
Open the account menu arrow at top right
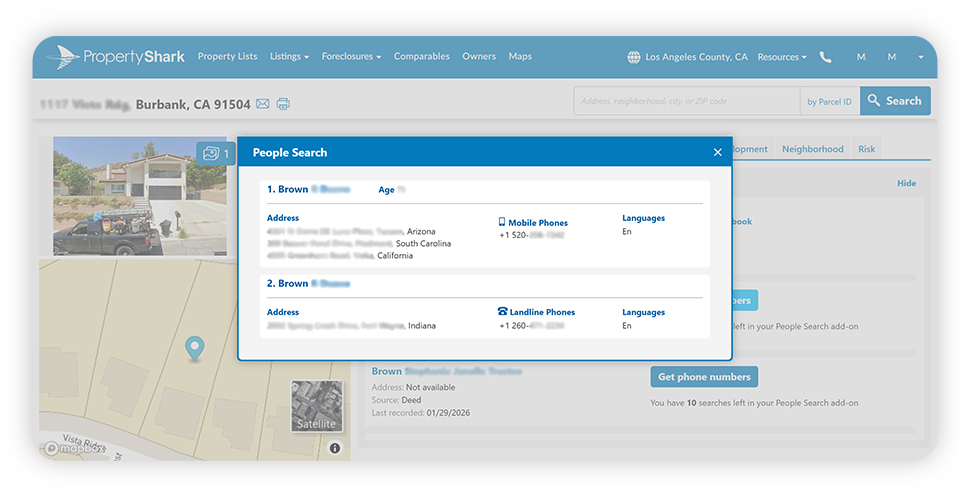(x=921, y=57)
